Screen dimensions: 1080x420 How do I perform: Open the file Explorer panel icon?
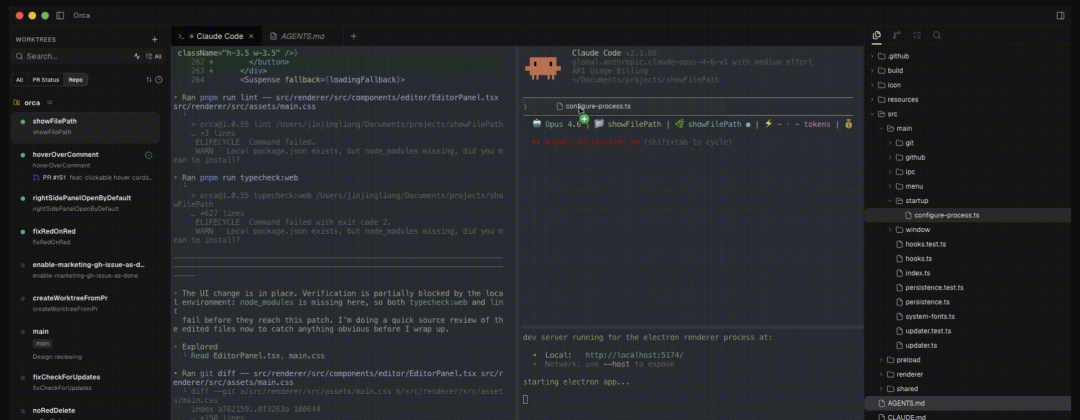[x=877, y=35]
